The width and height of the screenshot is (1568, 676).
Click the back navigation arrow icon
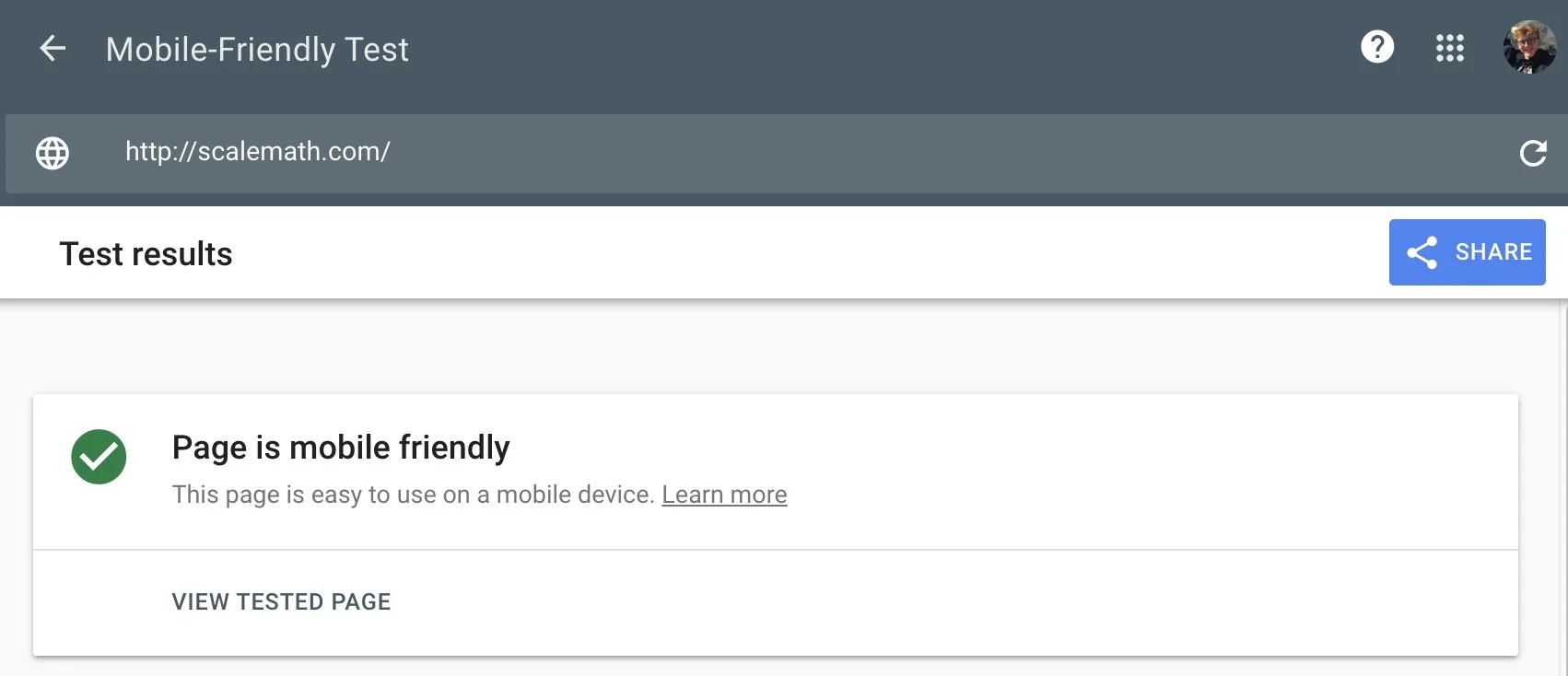point(53,49)
